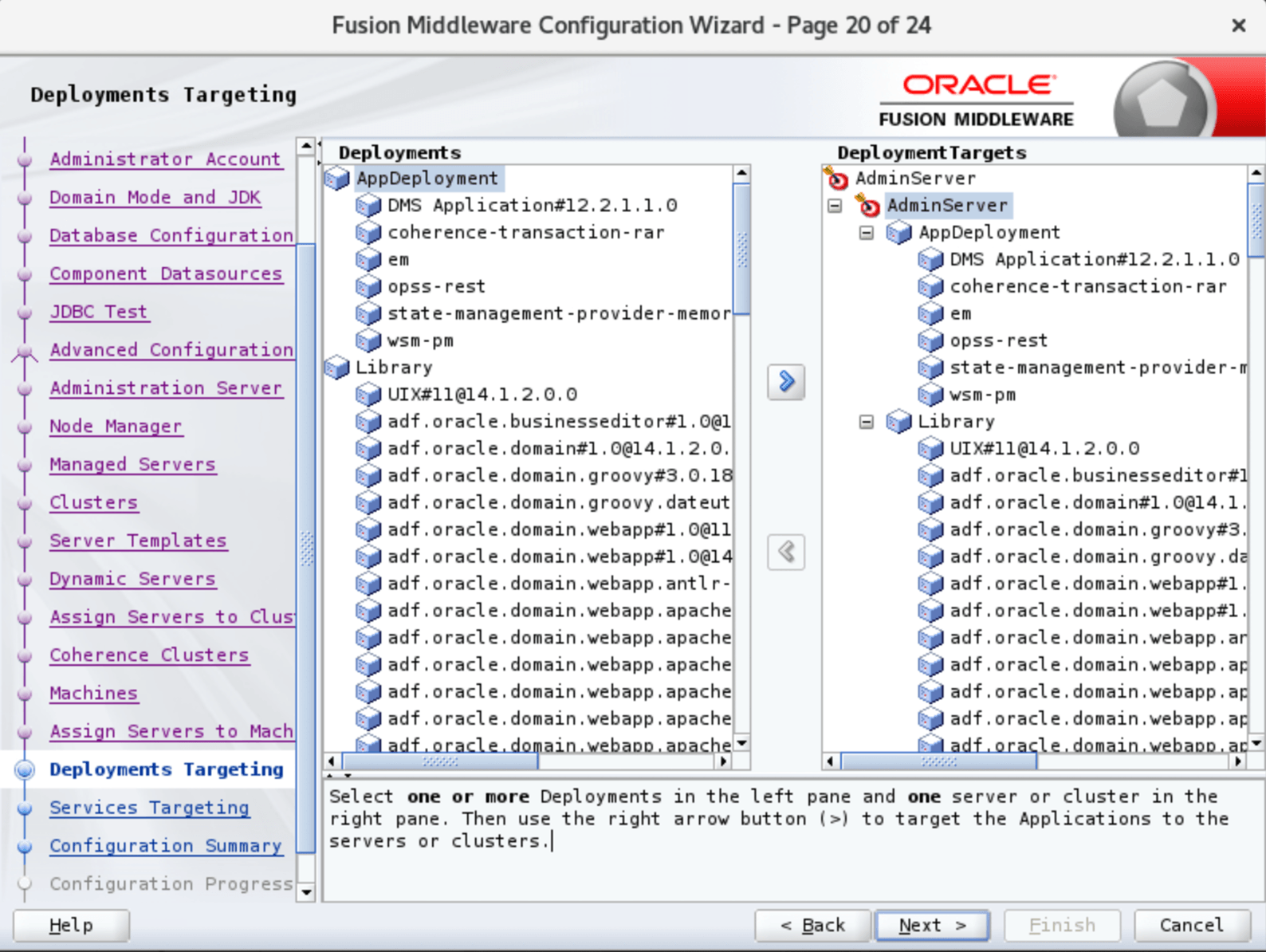Click the UIX#11 icon in Deployments pane
This screenshot has height=952, width=1266.
point(368,395)
